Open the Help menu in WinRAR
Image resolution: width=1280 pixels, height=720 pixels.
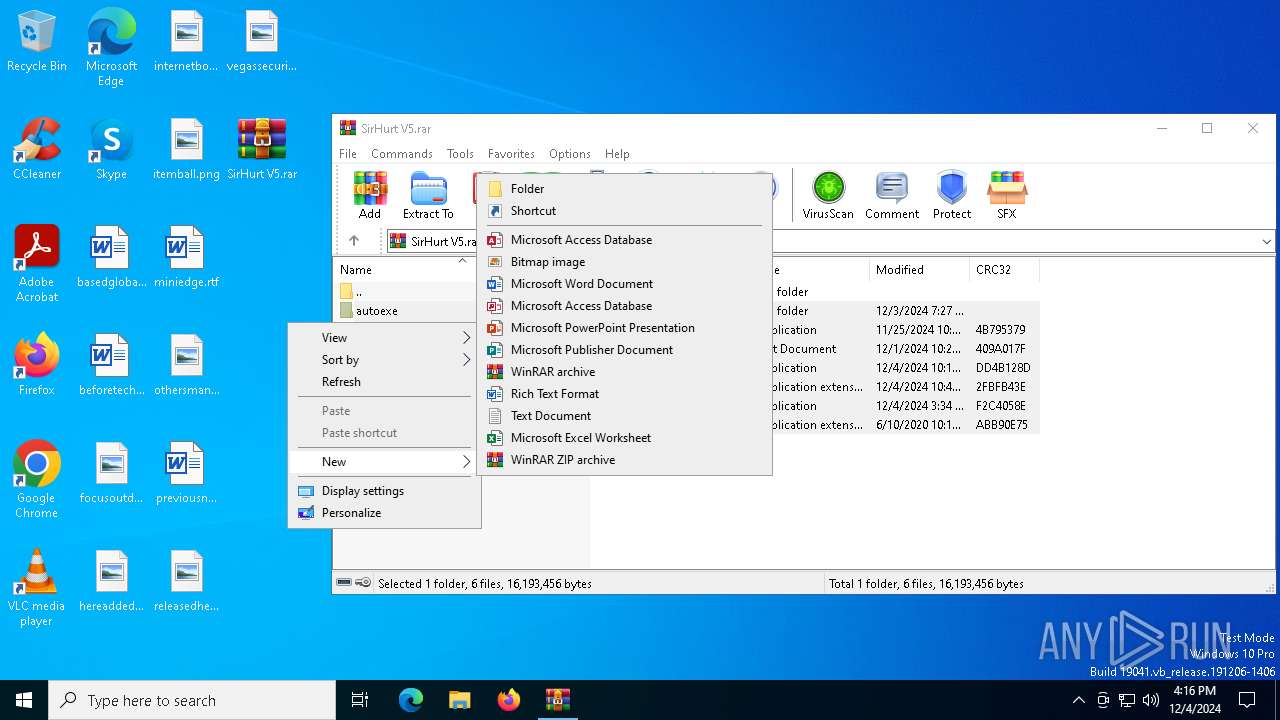pos(617,154)
